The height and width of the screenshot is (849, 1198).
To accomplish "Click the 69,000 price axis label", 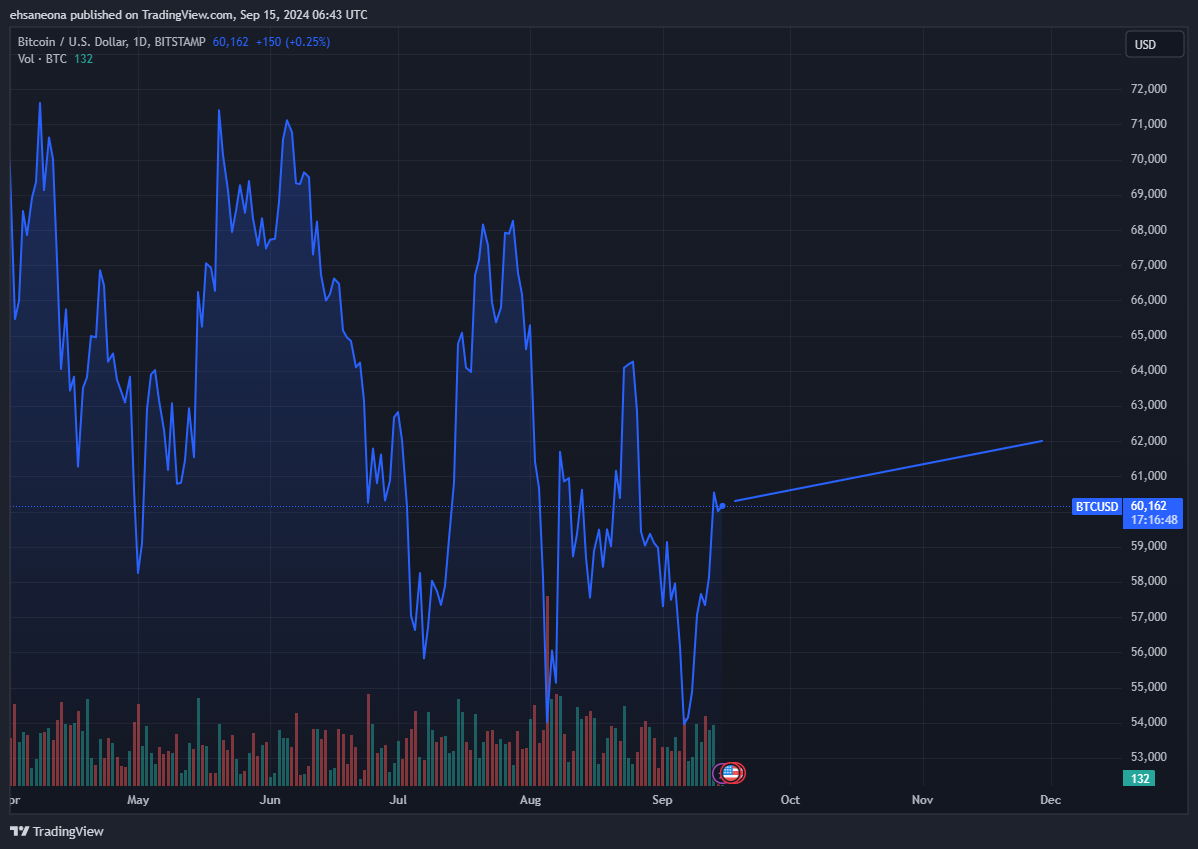I will click(x=1148, y=194).
